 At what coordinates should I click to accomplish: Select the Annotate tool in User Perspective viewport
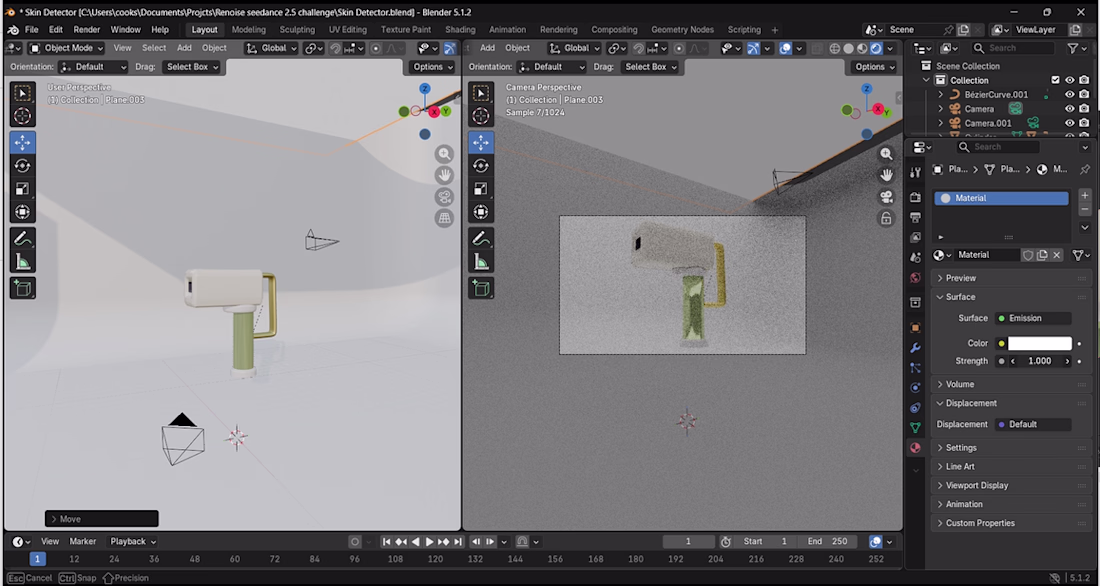pos(22,239)
